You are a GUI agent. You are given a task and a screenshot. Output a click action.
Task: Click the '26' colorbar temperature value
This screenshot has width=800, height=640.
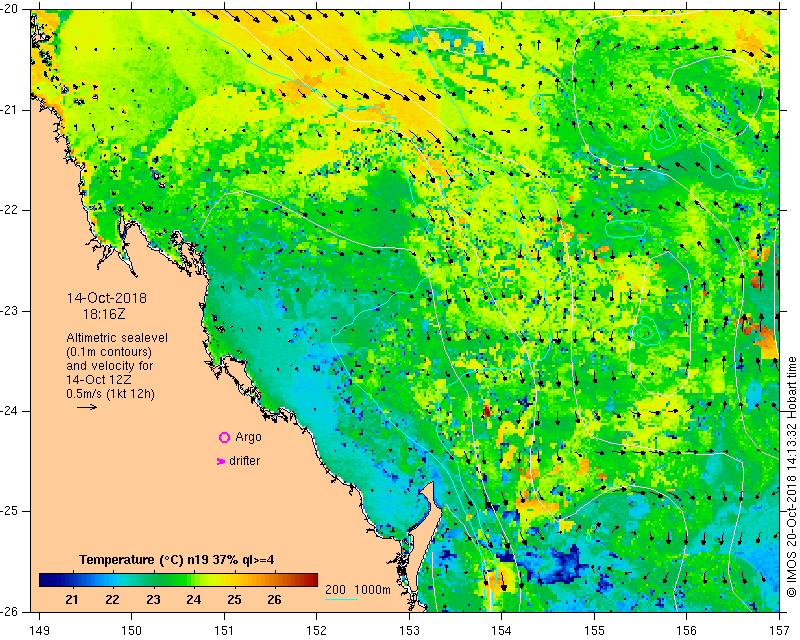tap(274, 600)
